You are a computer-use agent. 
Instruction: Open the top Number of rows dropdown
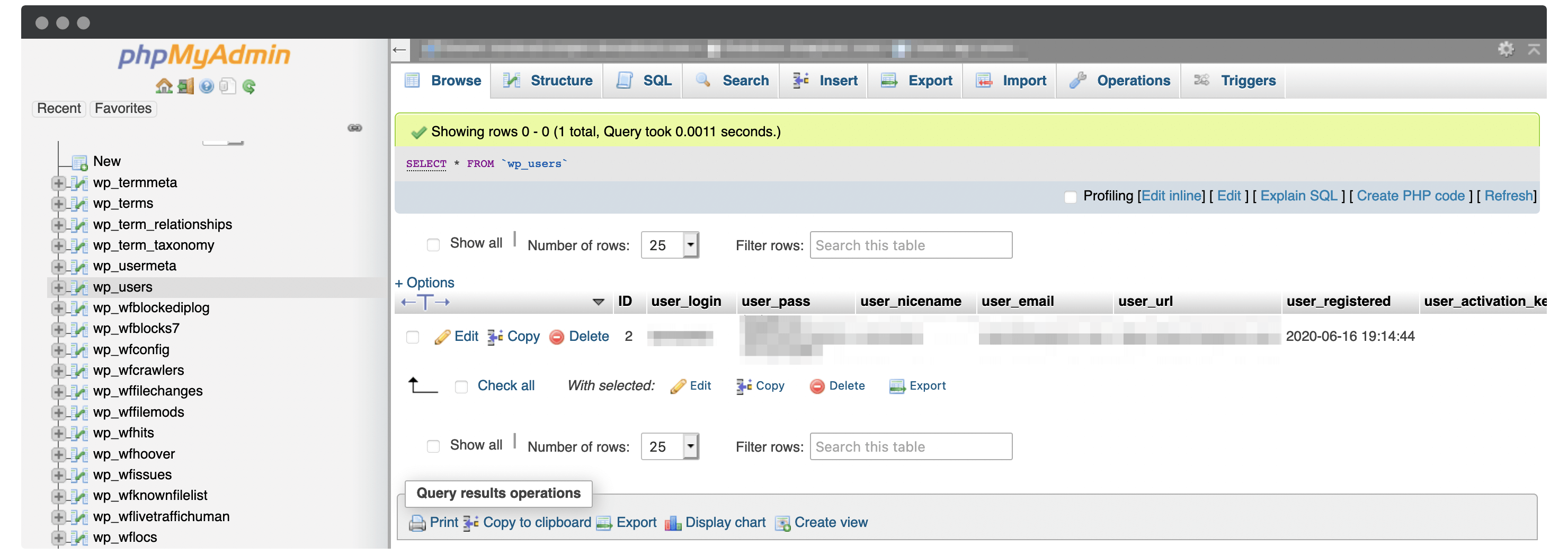click(670, 245)
